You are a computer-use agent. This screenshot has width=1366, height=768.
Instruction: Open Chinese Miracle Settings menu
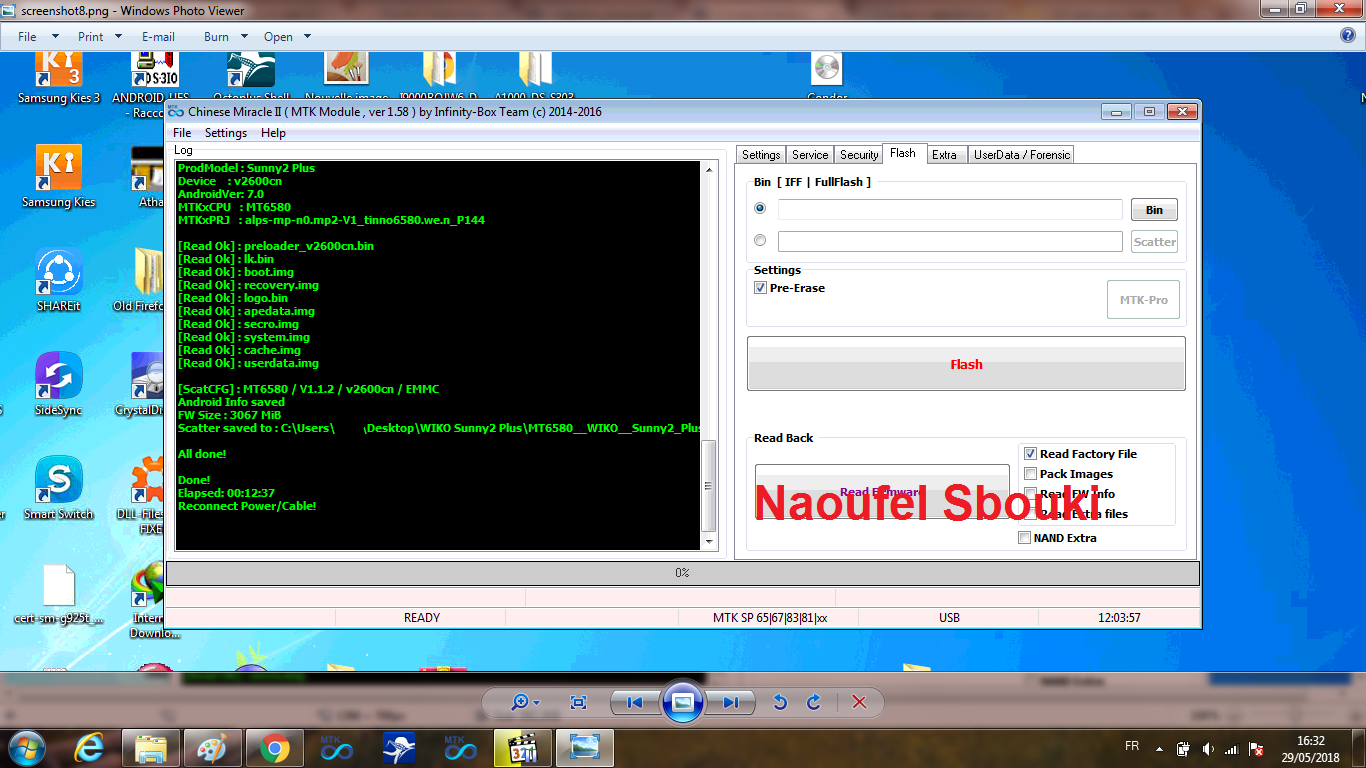[226, 133]
